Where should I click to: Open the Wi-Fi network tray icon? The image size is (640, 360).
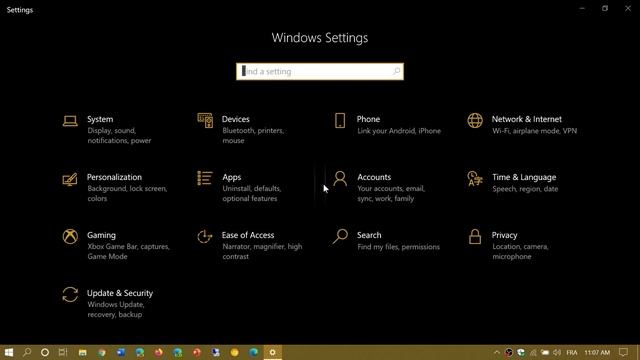533,352
